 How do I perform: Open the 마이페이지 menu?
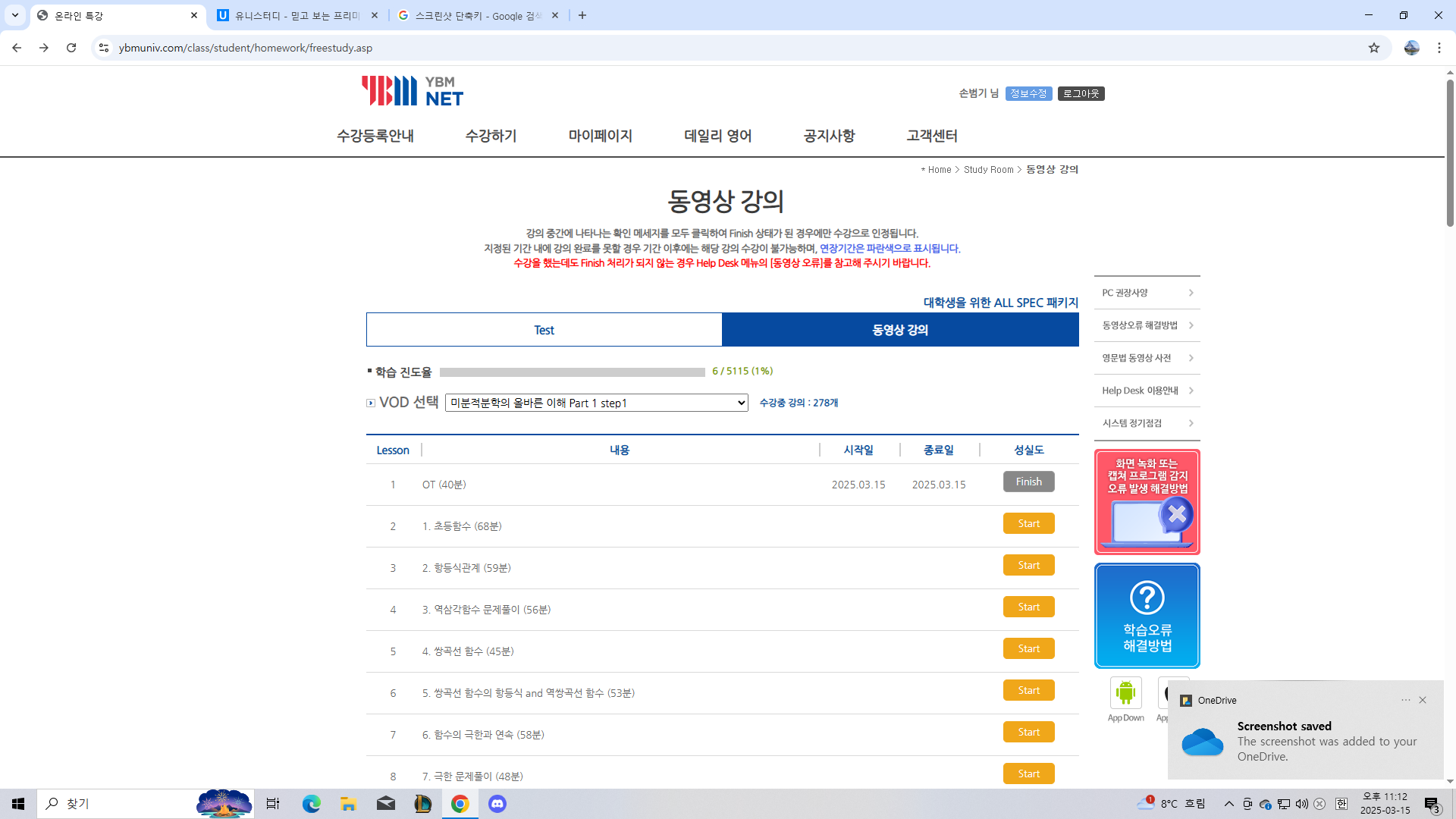point(600,136)
